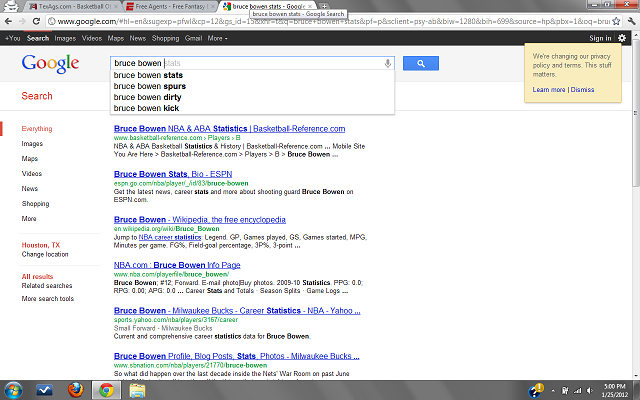The width and height of the screenshot is (640, 400).
Task: Open the More dropdown in top bar
Action: click(217, 38)
